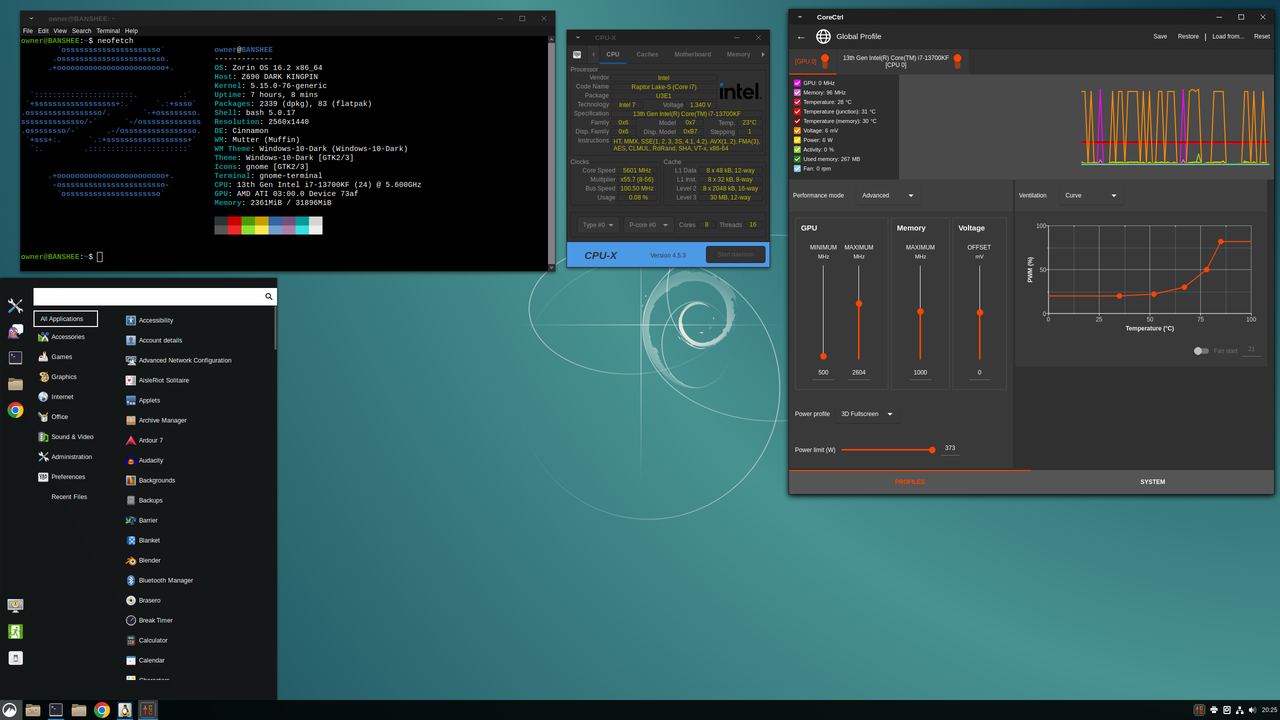This screenshot has width=1280, height=720.
Task: Launch Brasero disc burner
Action: [143, 600]
